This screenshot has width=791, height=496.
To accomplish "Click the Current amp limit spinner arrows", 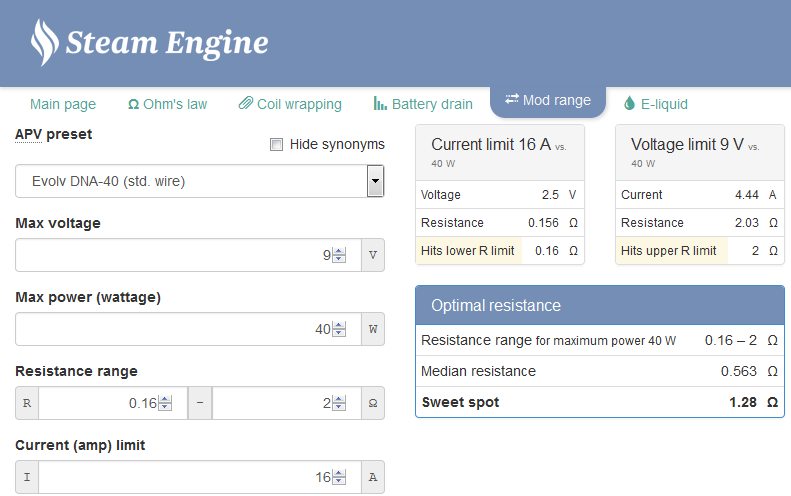I will [x=339, y=477].
